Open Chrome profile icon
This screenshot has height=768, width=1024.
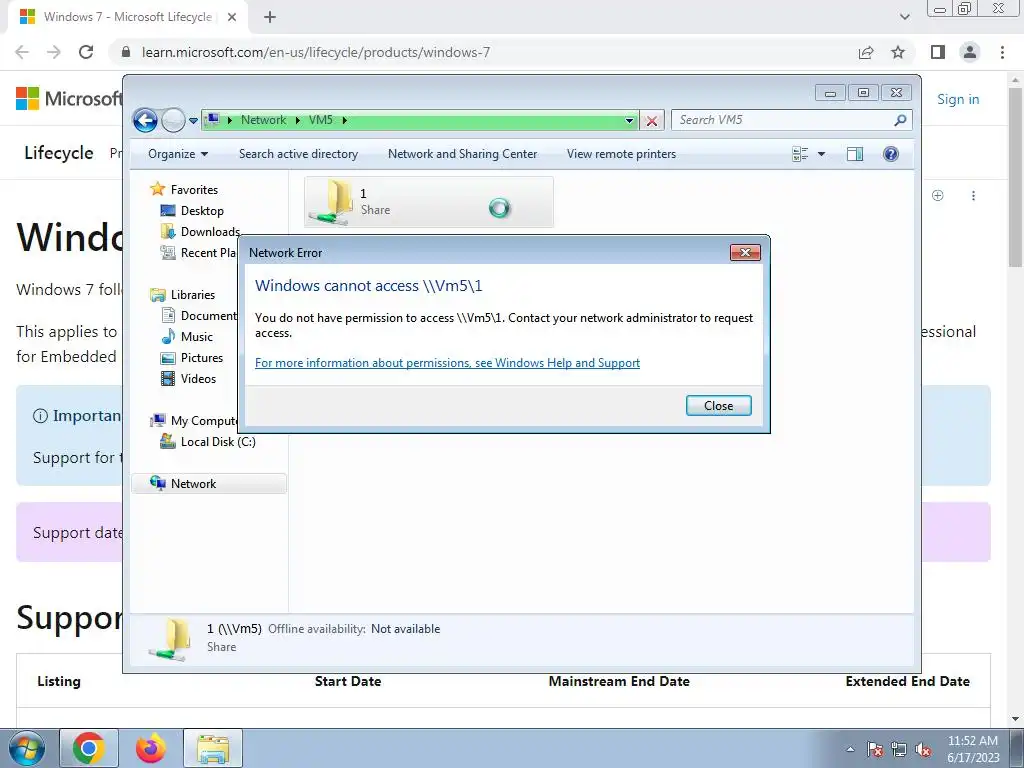tap(970, 52)
